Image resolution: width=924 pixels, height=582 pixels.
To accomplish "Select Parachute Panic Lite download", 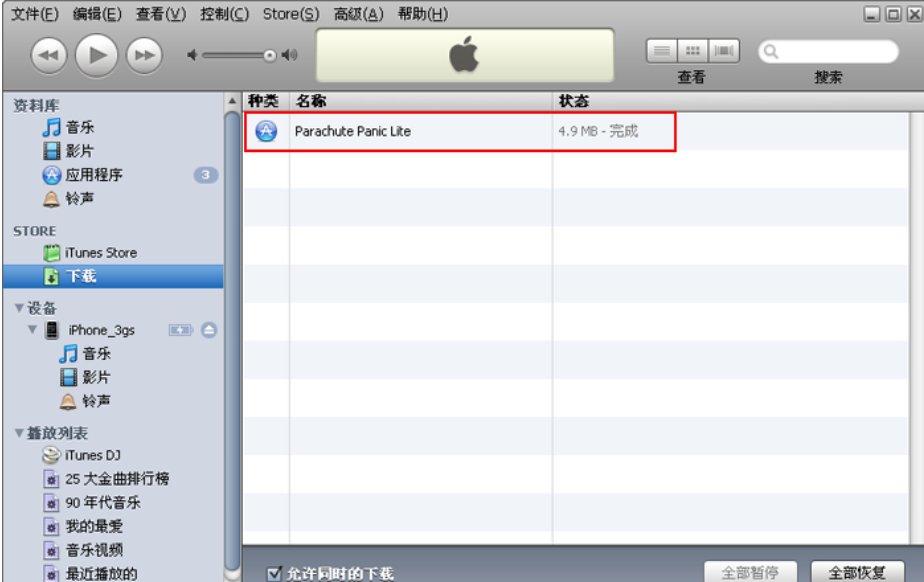I will [x=352, y=131].
